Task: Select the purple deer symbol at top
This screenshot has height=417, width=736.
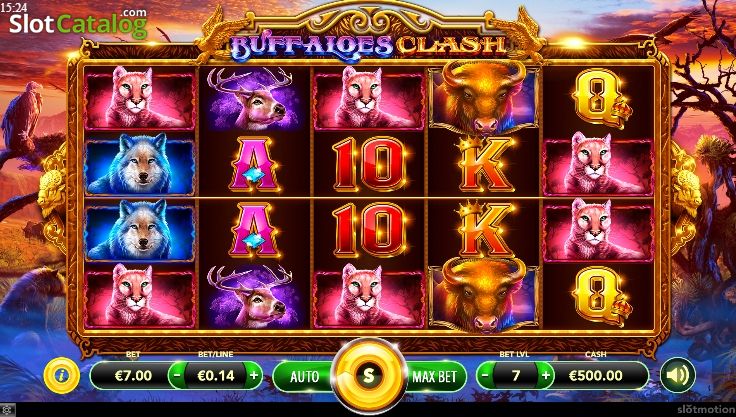Action: tap(254, 99)
